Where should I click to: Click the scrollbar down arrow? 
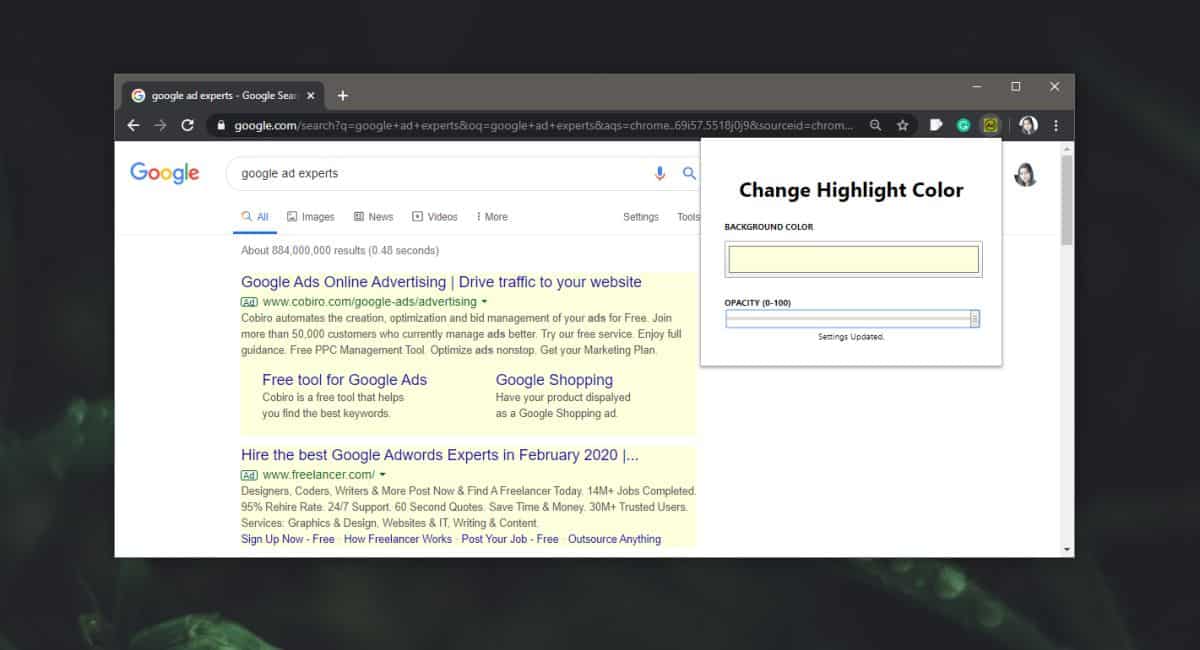pyautogui.click(x=1067, y=549)
